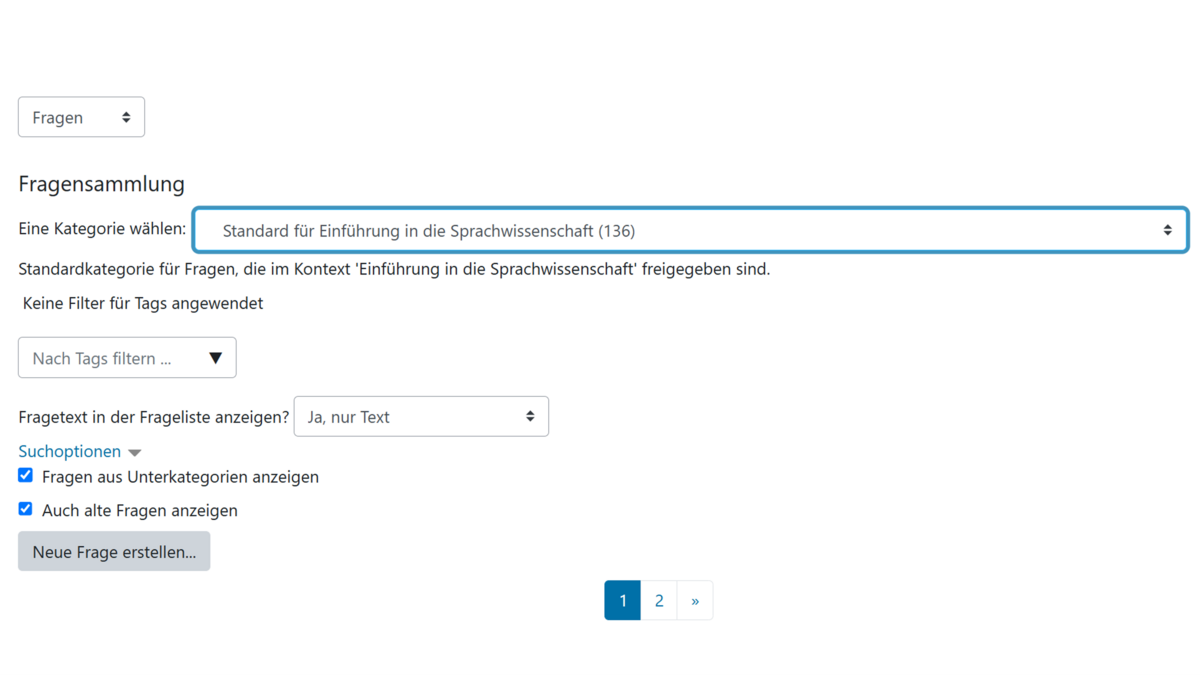Click the "Fragetext in der Frageliste anzeigen?" label
This screenshot has width=1200, height=675.
click(153, 417)
